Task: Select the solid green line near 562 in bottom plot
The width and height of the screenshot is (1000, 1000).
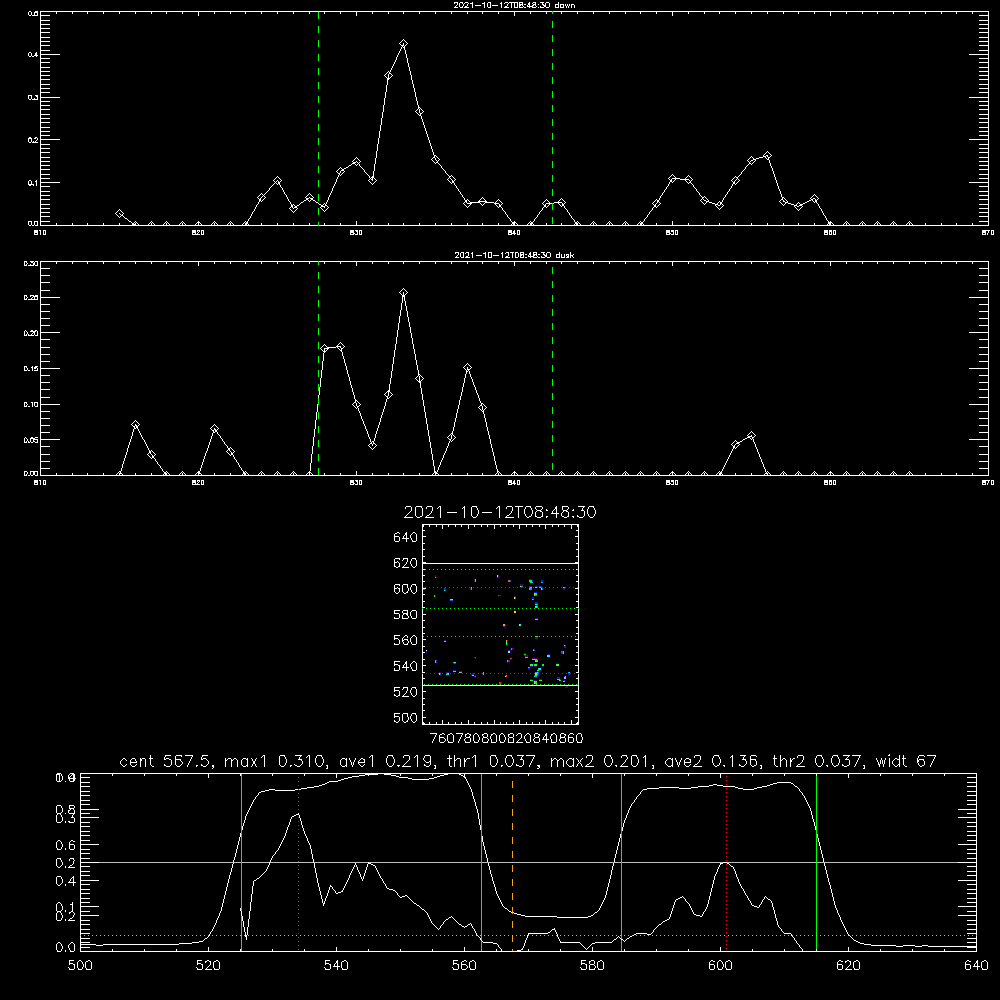Action: [x=482, y=862]
